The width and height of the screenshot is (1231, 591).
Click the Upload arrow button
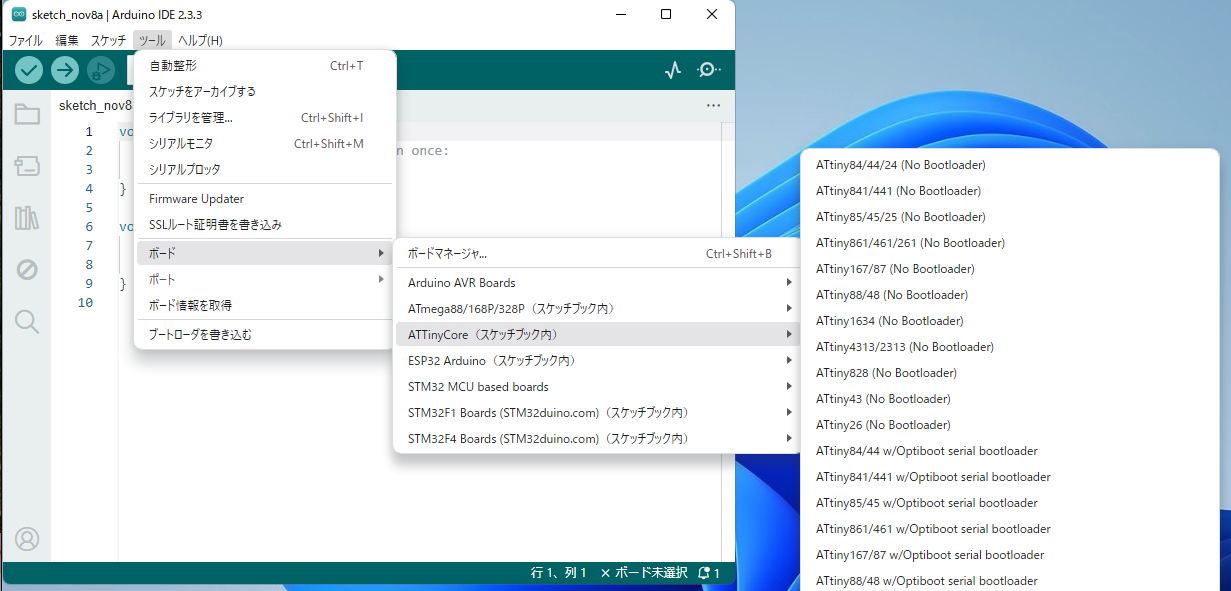pyautogui.click(x=65, y=70)
